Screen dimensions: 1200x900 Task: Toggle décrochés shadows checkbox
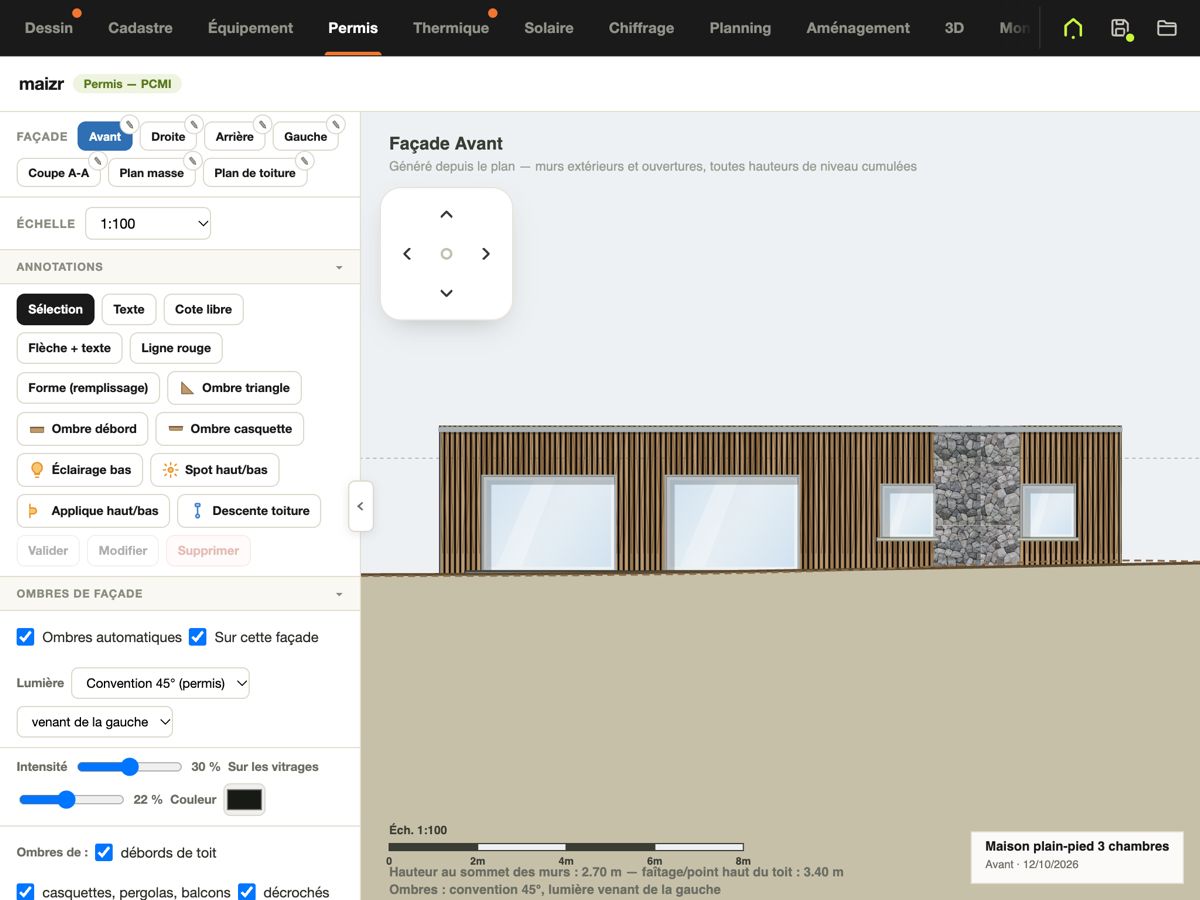click(x=247, y=892)
